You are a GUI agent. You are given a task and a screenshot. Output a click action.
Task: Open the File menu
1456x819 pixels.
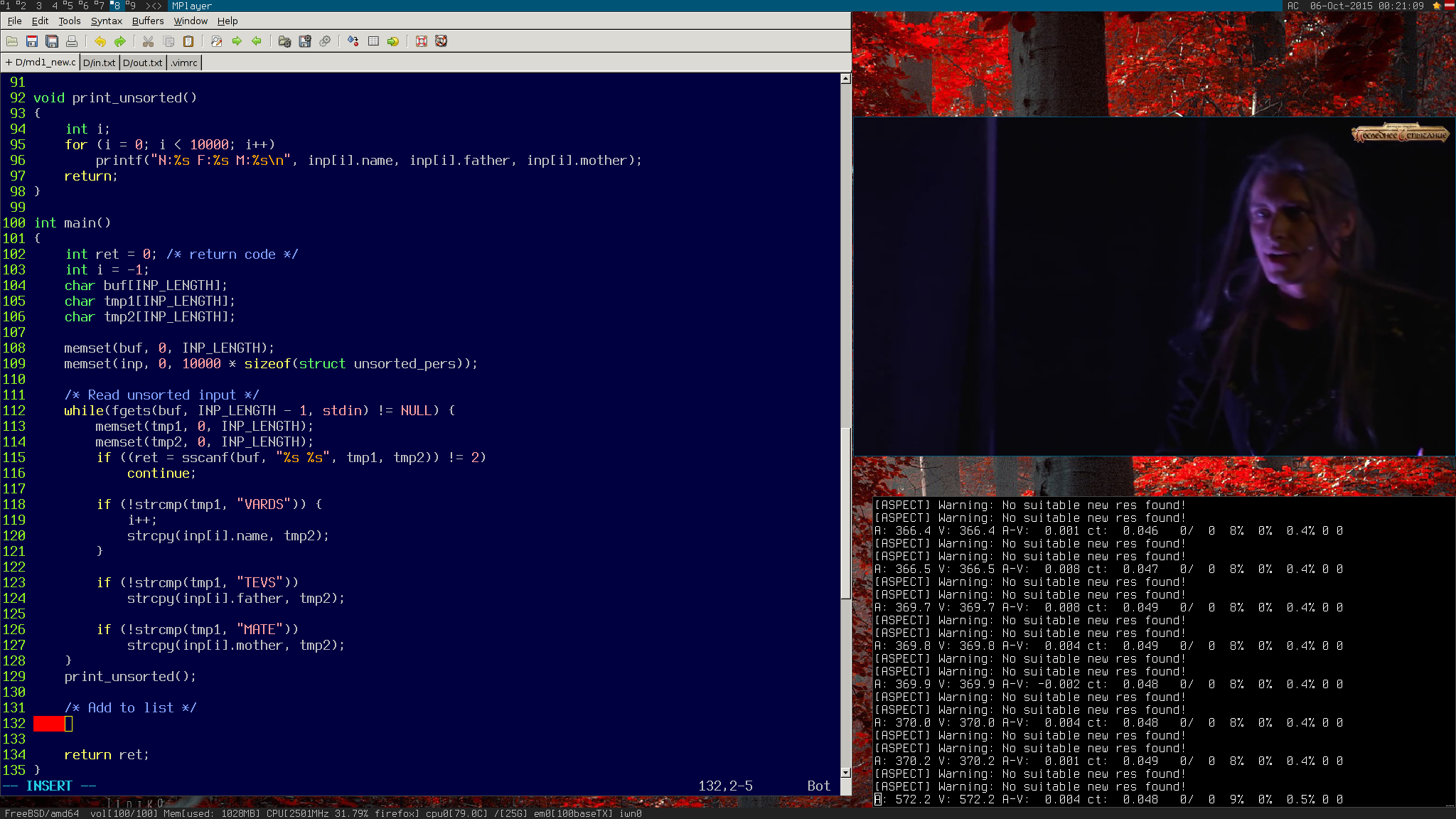(x=14, y=21)
